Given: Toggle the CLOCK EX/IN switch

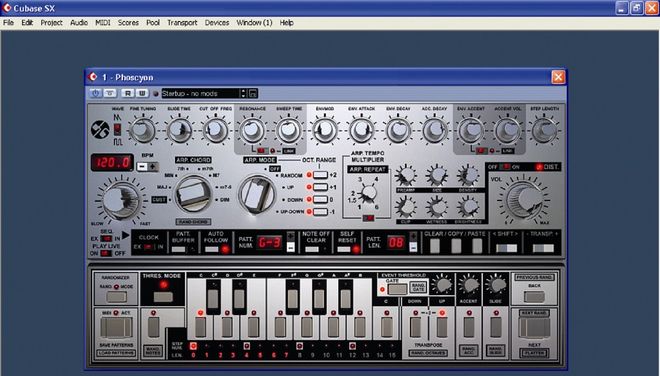Looking at the screenshot, I should click(x=149, y=247).
